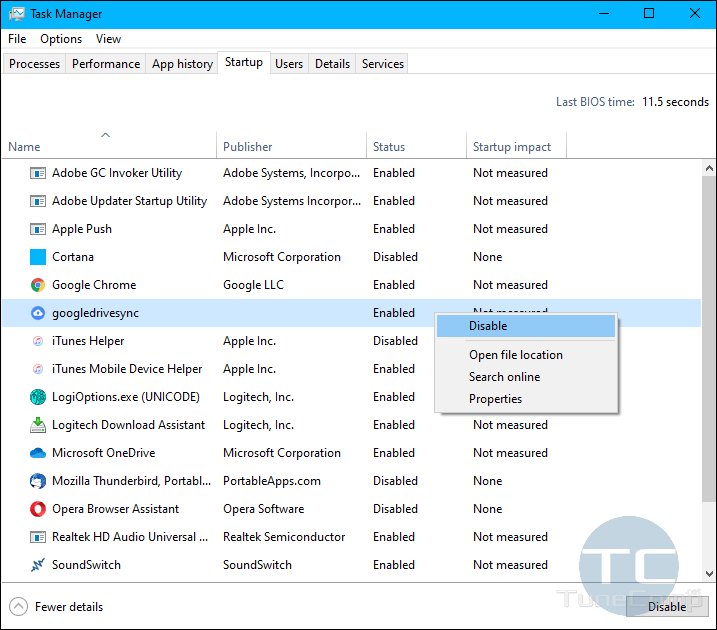Open the Options menu
717x630 pixels.
tap(61, 39)
